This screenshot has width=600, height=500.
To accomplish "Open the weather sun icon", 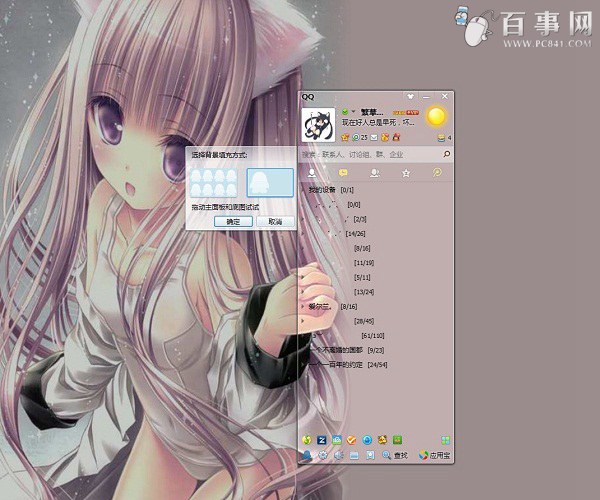I will [435, 117].
